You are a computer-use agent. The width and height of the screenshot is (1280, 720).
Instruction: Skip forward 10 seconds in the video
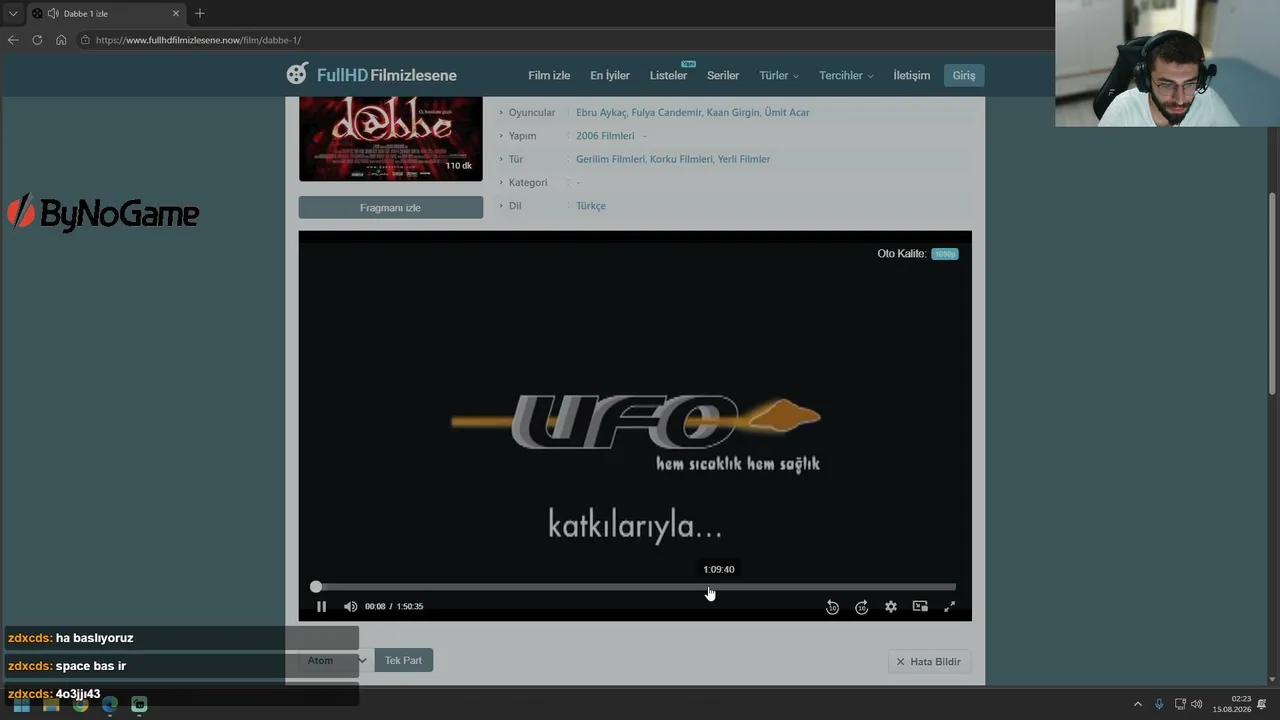[x=862, y=607]
